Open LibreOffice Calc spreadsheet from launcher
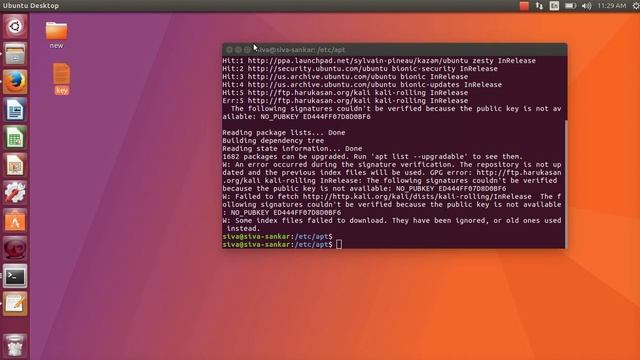The image size is (640, 360). 15,137
